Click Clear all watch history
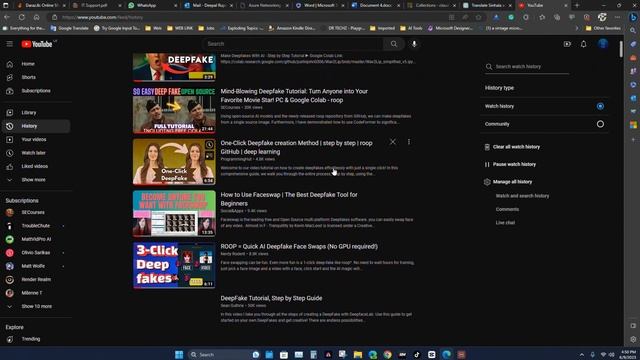The height and width of the screenshot is (360, 640). pos(516,147)
